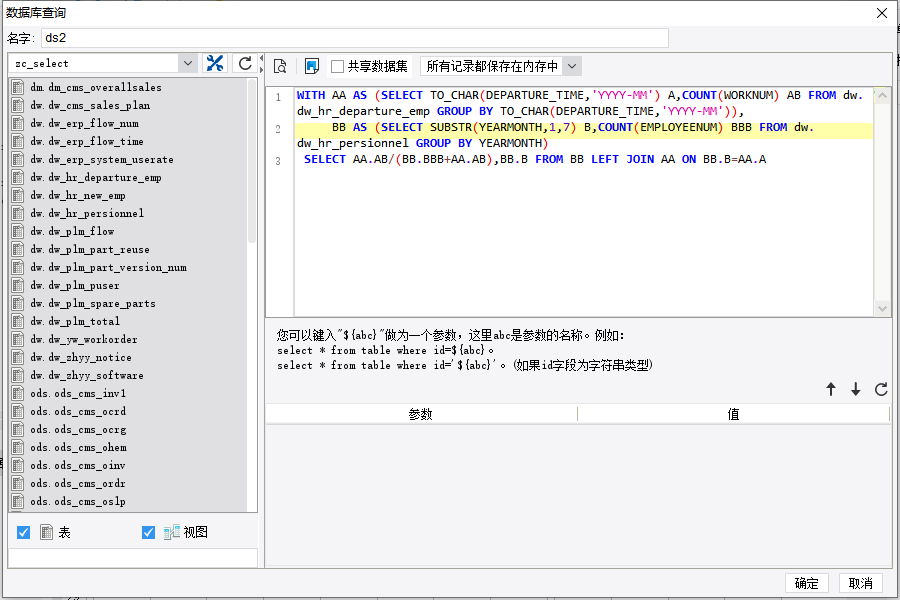The height and width of the screenshot is (600, 900).
Task: Toggle the 共享数据集 checkbox
Action: tap(338, 67)
